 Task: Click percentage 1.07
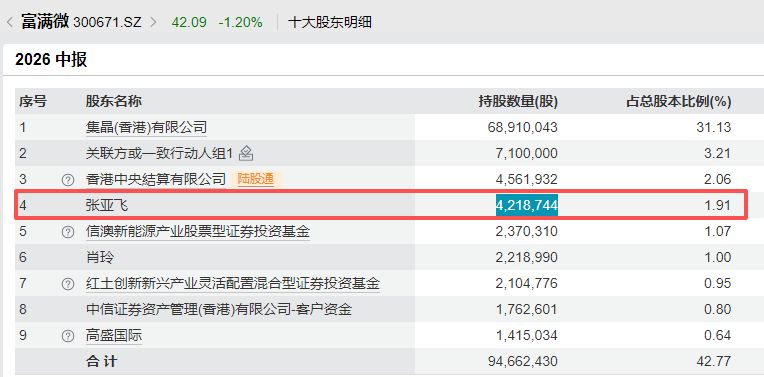click(718, 231)
